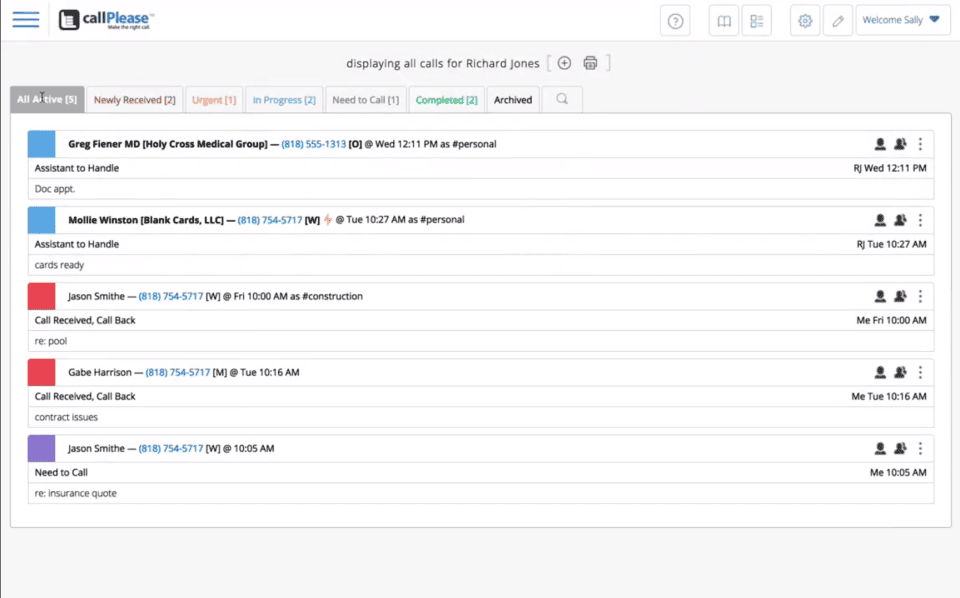Image resolution: width=960 pixels, height=598 pixels.
Task: Select the 'Doc appt.' note text
Action: point(54,189)
